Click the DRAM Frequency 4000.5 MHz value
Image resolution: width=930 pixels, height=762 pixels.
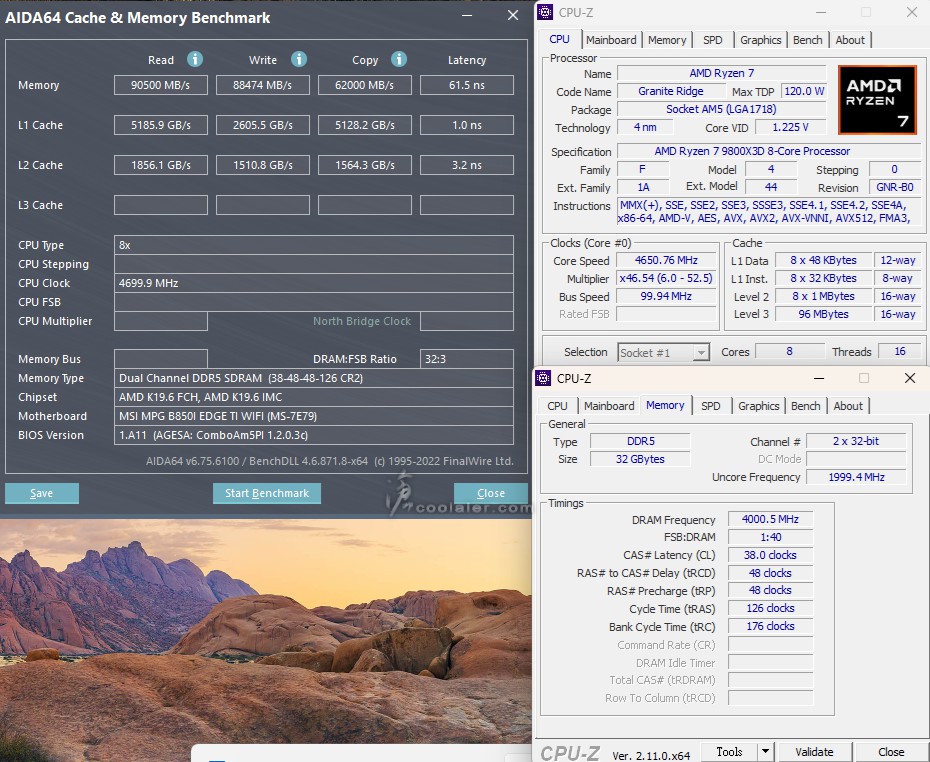pos(770,519)
